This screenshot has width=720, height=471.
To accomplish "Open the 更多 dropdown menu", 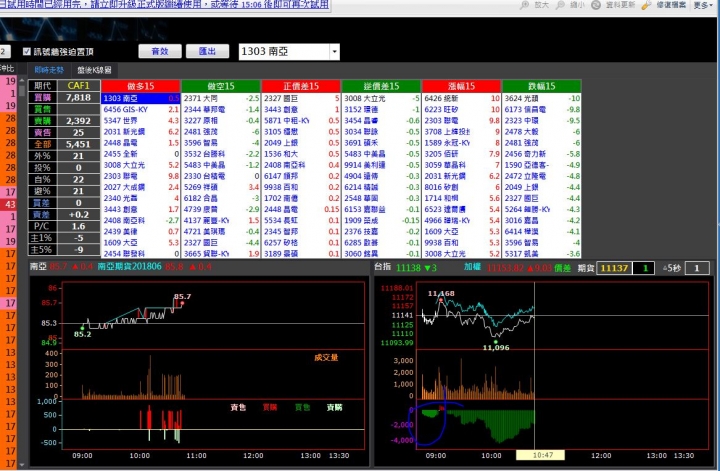I will coord(703,5).
